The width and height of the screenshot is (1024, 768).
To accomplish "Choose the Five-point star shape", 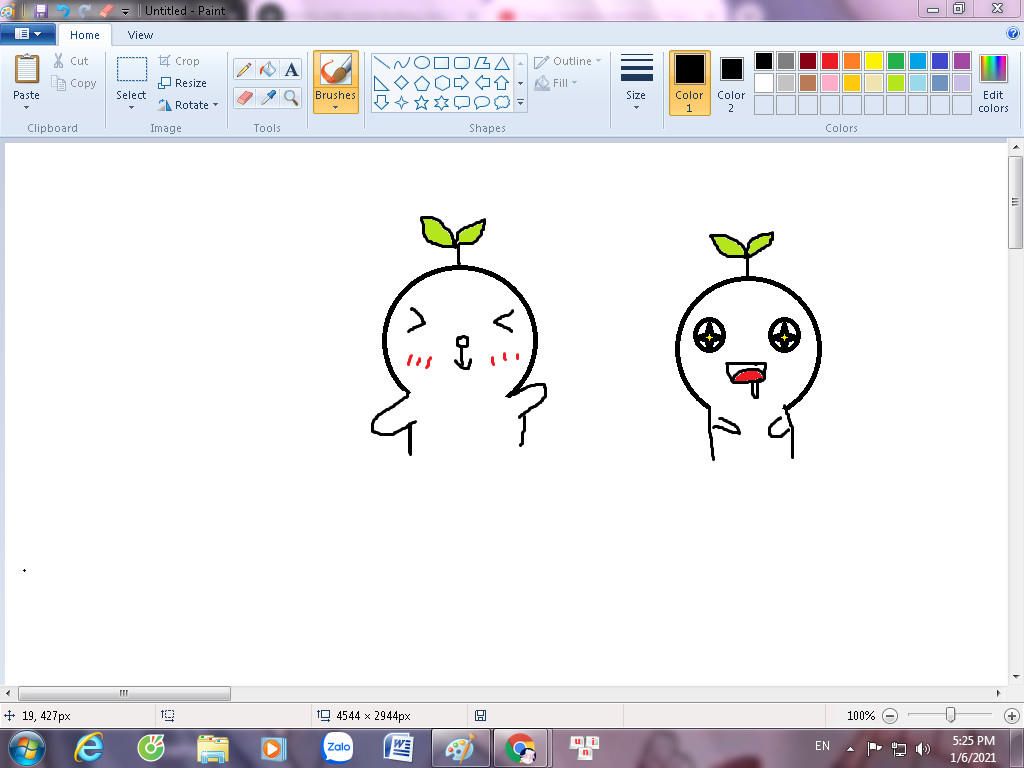I will pos(422,103).
